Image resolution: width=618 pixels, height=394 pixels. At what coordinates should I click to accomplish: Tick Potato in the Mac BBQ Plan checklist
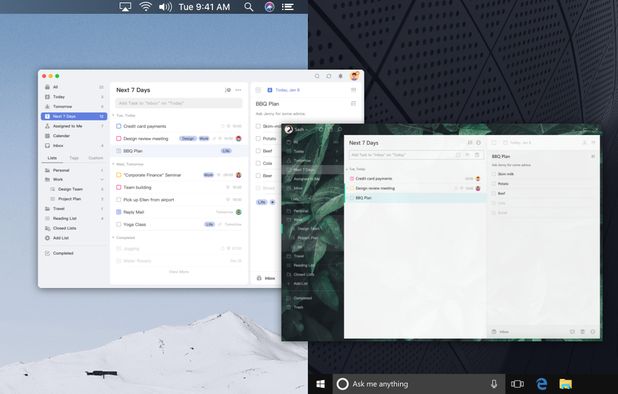coord(258,139)
